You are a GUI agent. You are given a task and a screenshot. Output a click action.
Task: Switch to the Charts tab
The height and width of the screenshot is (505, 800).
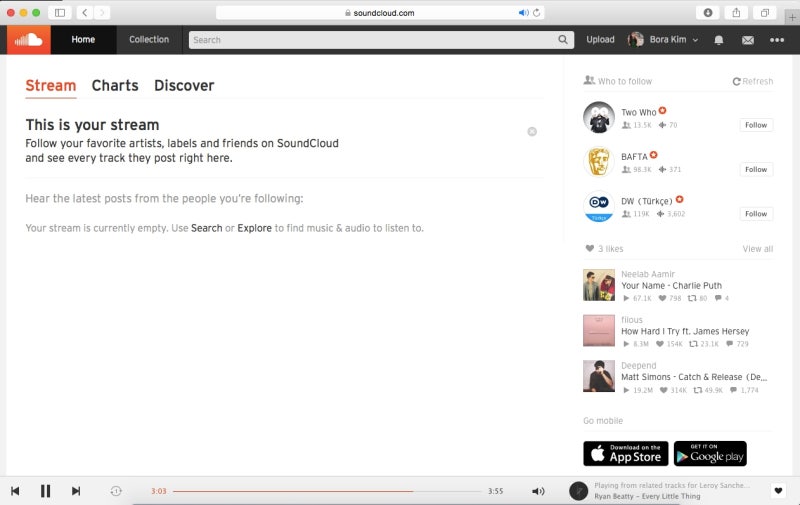(115, 86)
